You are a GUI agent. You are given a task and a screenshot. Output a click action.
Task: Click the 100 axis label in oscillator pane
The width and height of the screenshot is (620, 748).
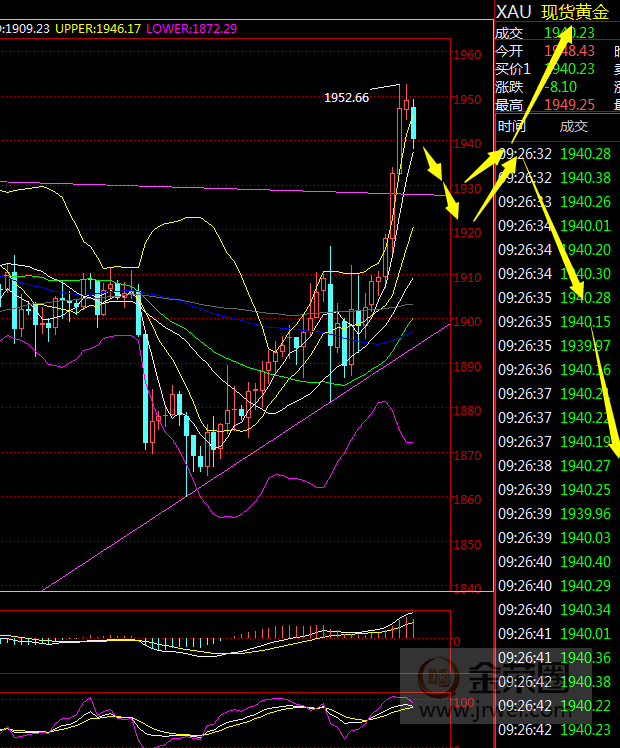(x=464, y=703)
